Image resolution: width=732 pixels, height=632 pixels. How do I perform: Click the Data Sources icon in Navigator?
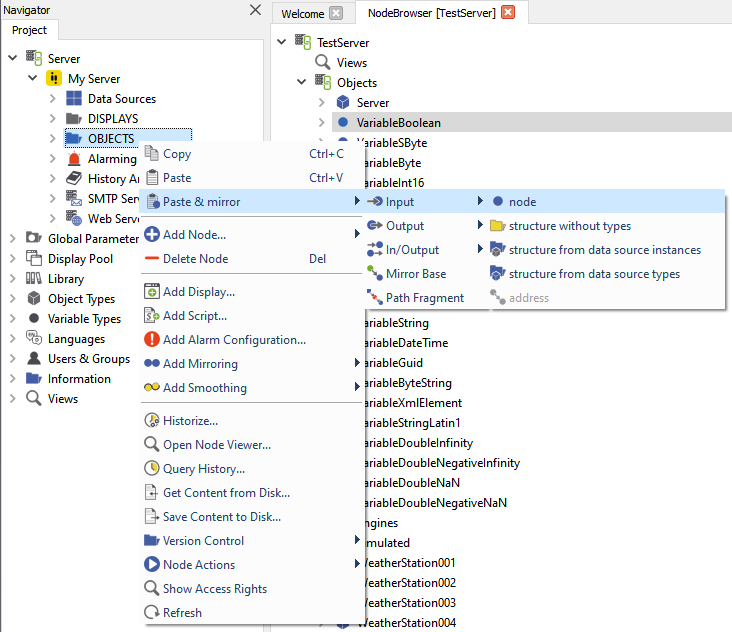click(74, 98)
